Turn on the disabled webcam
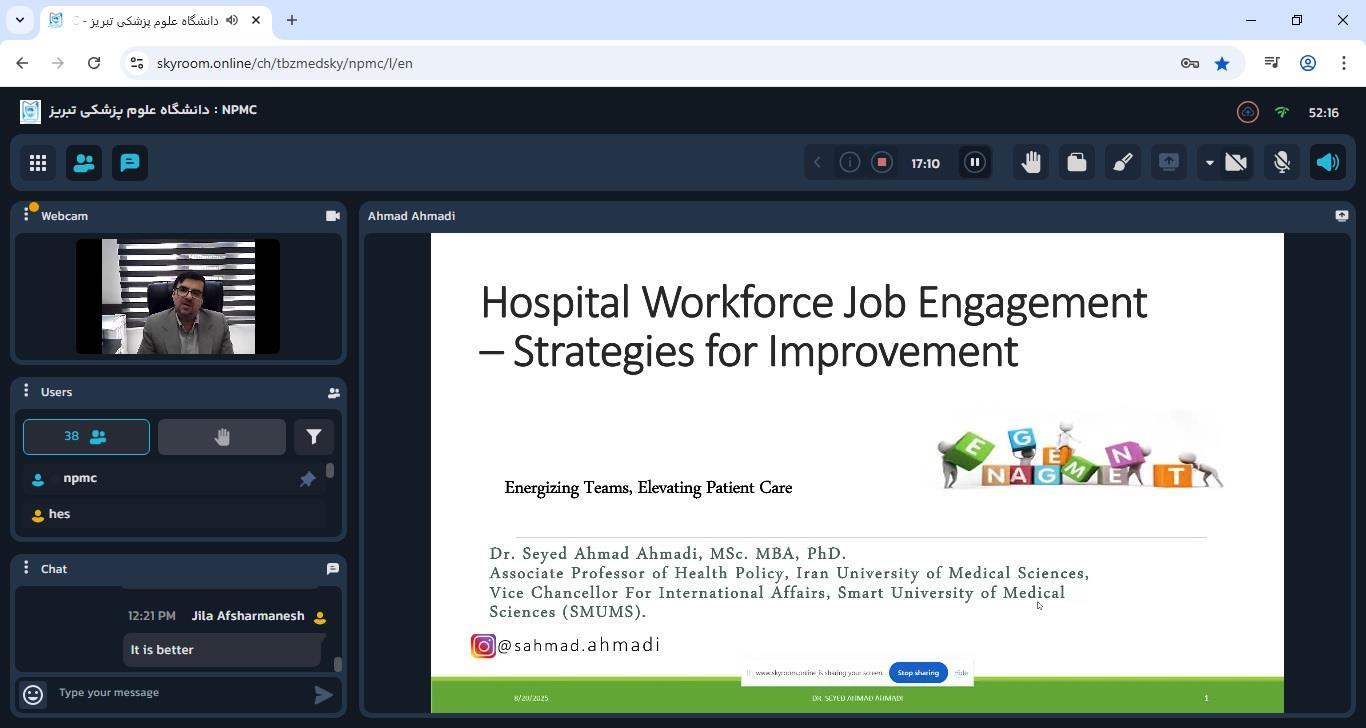 [1236, 163]
